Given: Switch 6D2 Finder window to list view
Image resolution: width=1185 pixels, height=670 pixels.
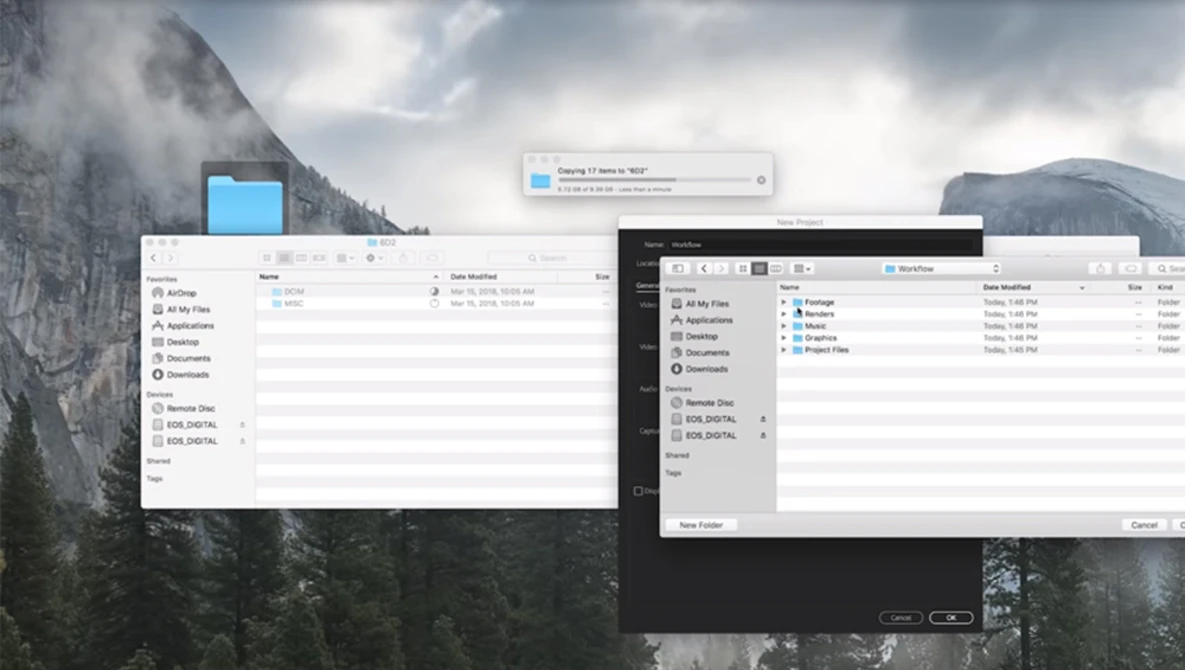Looking at the screenshot, I should [x=284, y=258].
